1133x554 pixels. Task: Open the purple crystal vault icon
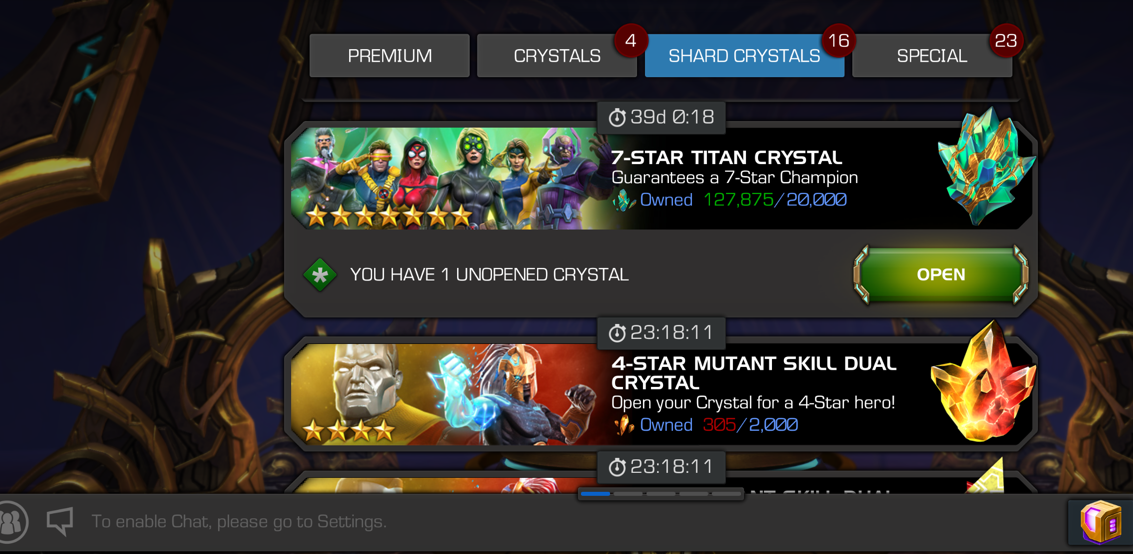1100,521
